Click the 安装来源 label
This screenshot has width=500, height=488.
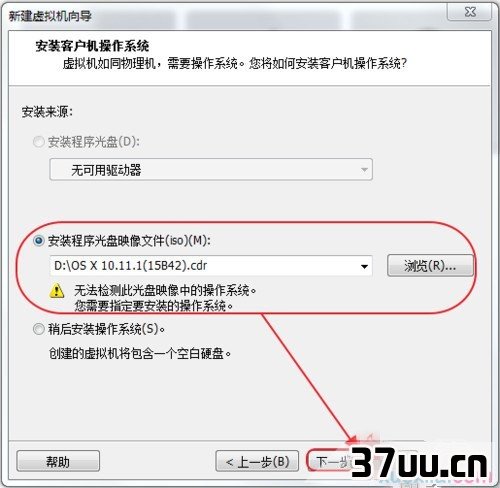click(47, 112)
